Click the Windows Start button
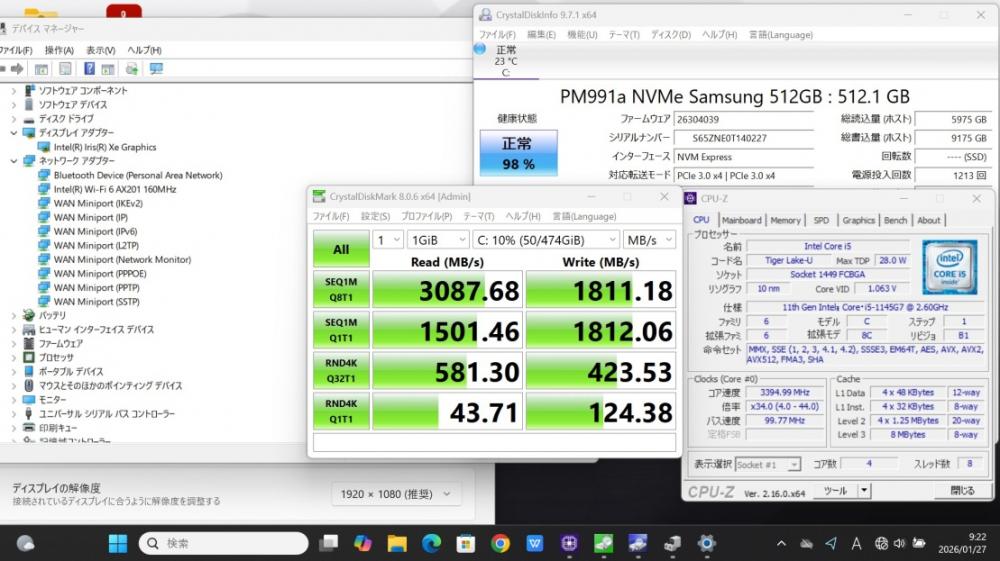The width and height of the screenshot is (1000, 561). tap(118, 543)
